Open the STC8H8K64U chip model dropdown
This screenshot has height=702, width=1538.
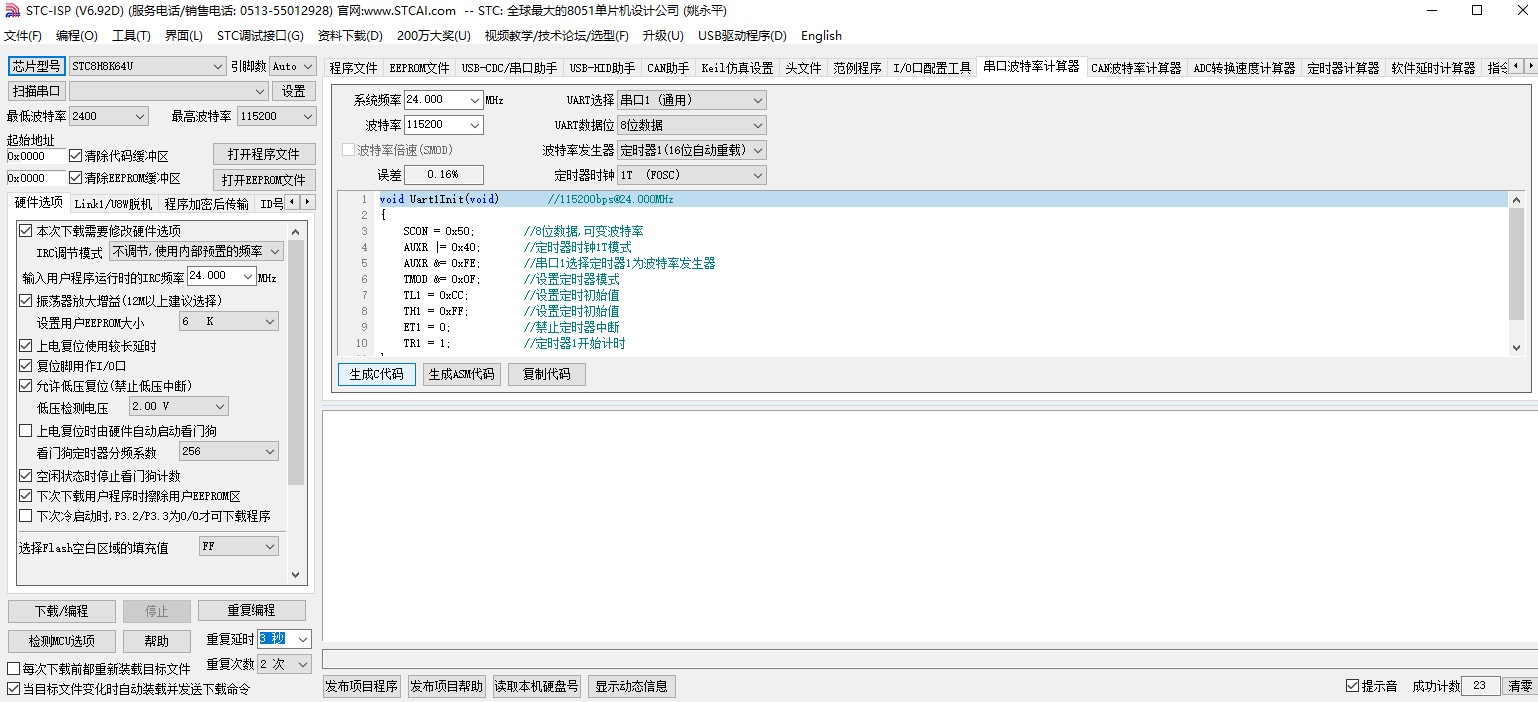[147, 66]
